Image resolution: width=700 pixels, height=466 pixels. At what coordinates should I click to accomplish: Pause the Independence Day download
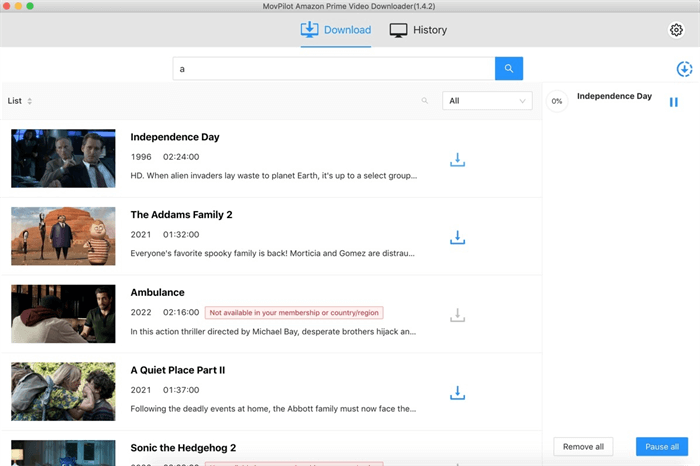tap(674, 102)
